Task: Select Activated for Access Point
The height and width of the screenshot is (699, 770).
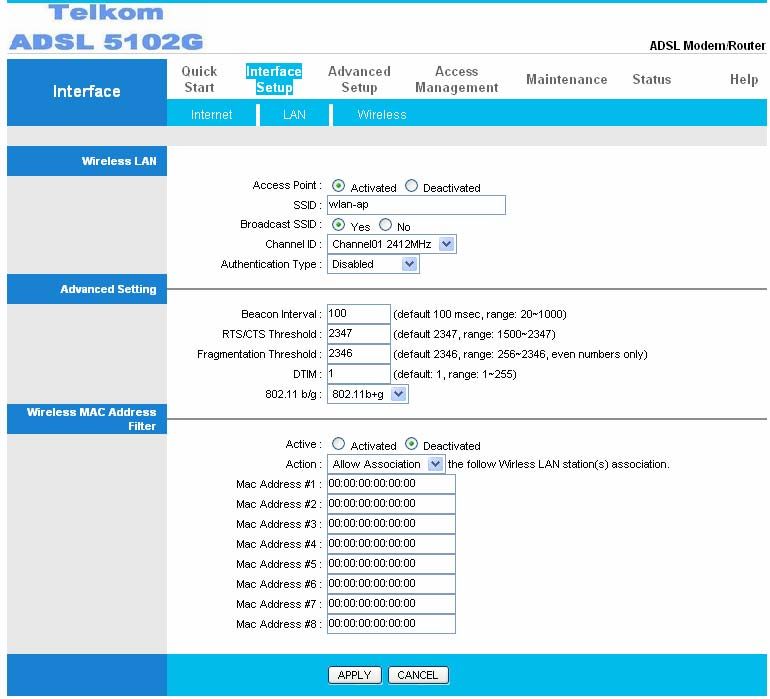Action: coord(338,186)
